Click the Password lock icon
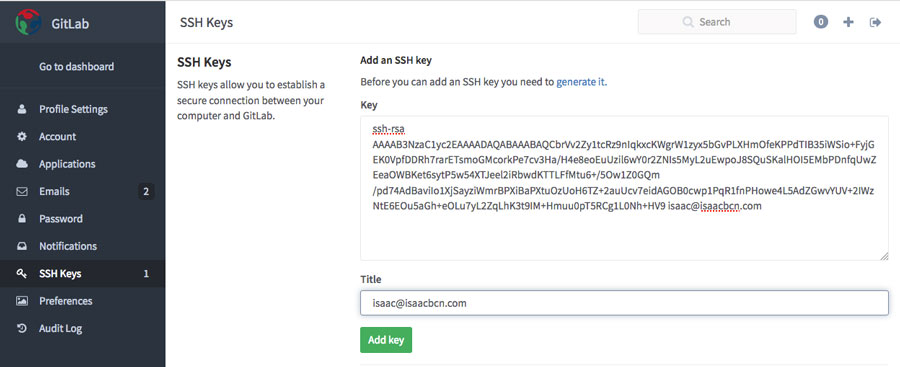This screenshot has width=900, height=367. click(22, 219)
